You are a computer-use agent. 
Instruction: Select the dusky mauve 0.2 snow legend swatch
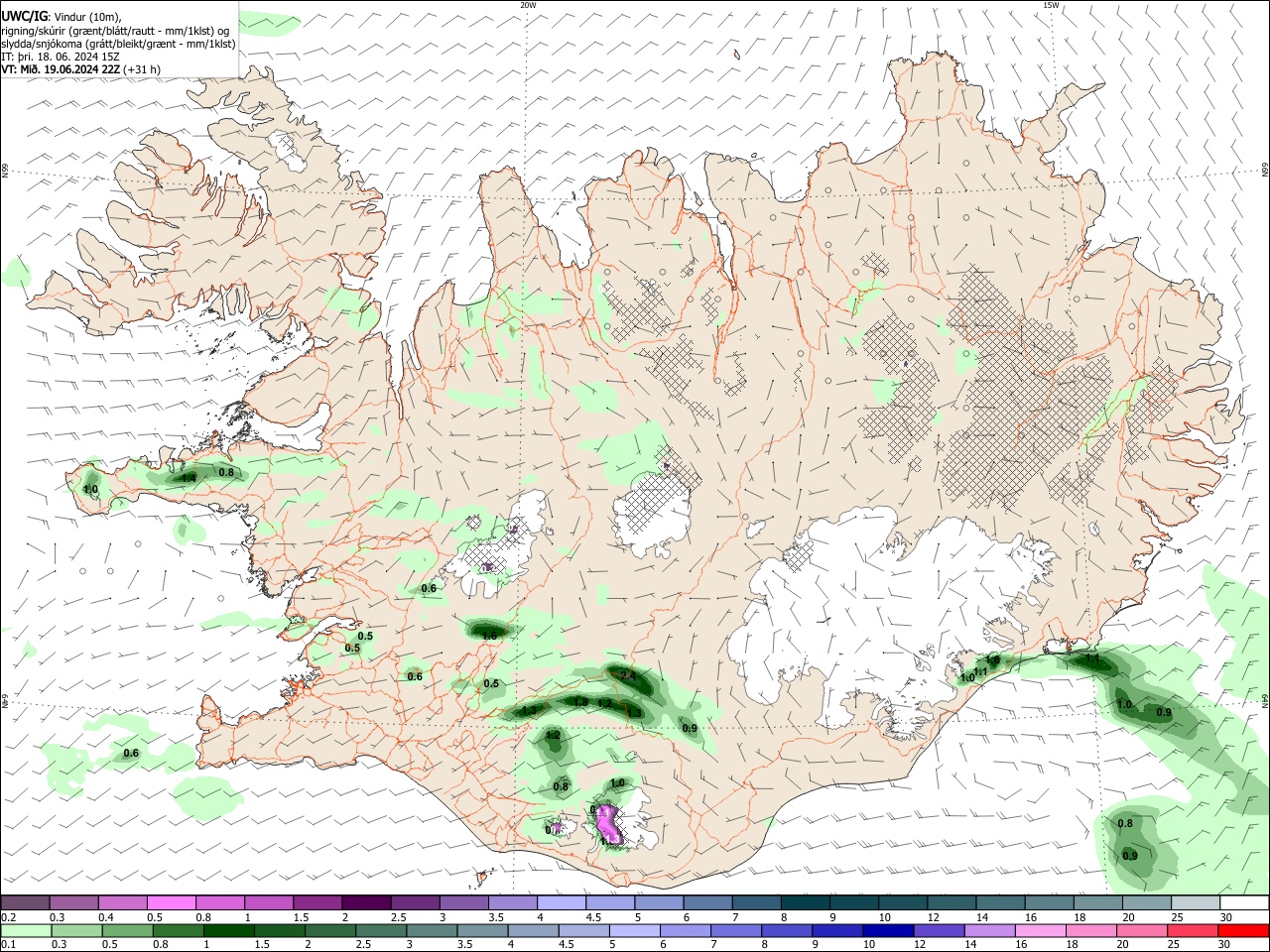(25, 902)
